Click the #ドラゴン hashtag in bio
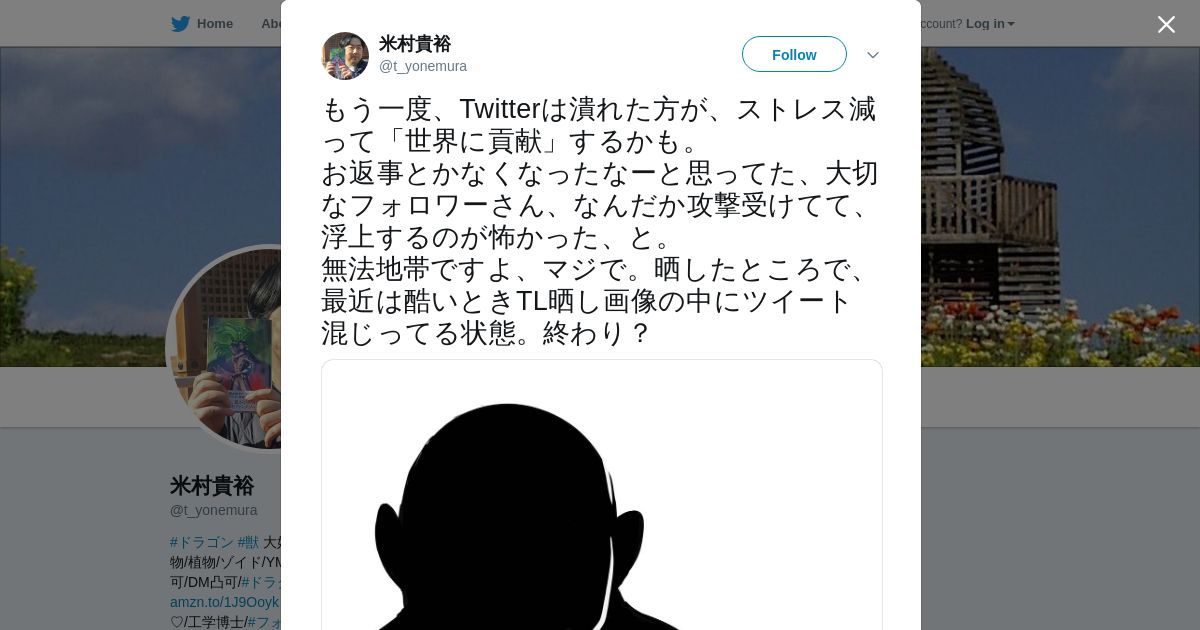The width and height of the screenshot is (1200, 630). 202,542
